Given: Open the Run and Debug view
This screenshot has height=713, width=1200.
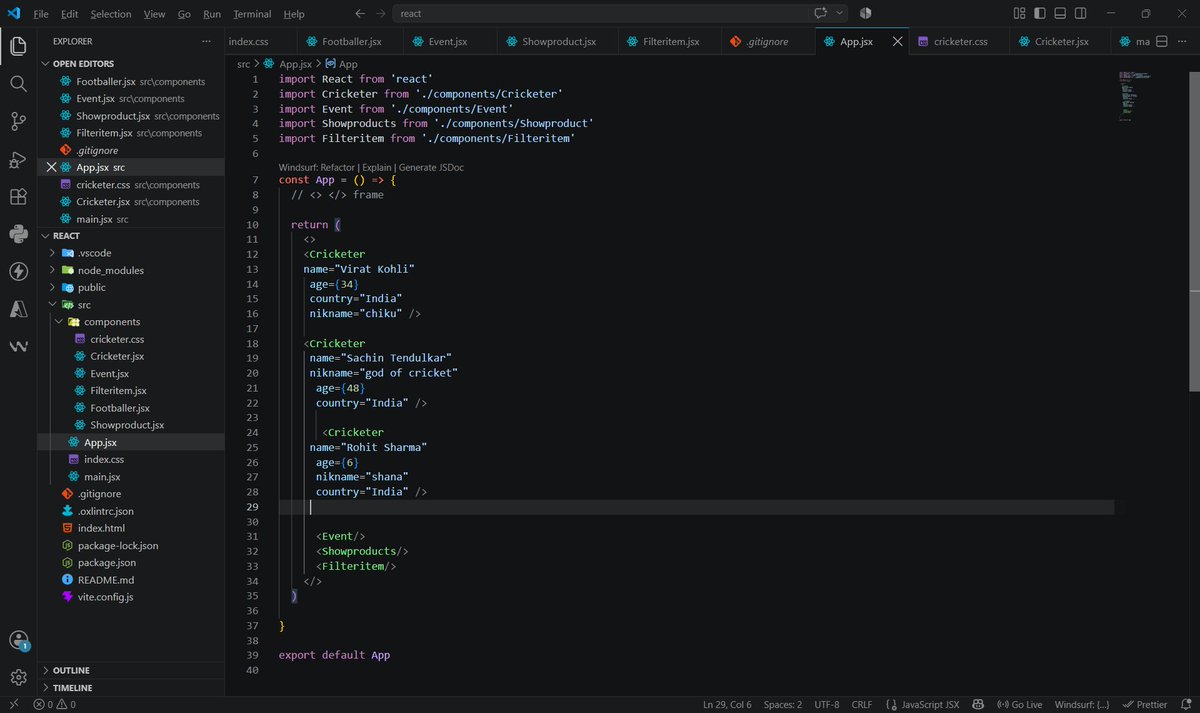Looking at the screenshot, I should [x=18, y=160].
